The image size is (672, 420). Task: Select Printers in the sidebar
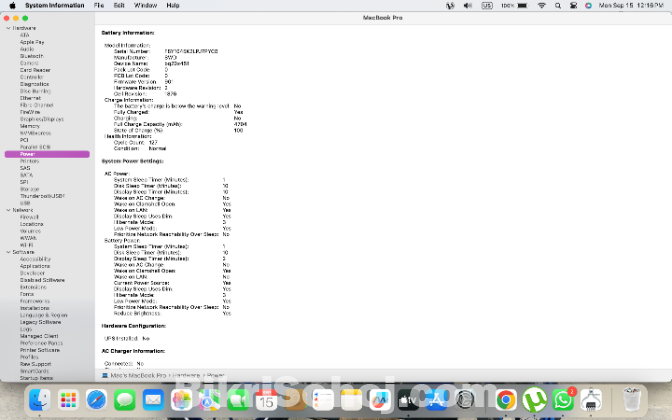[29, 161]
